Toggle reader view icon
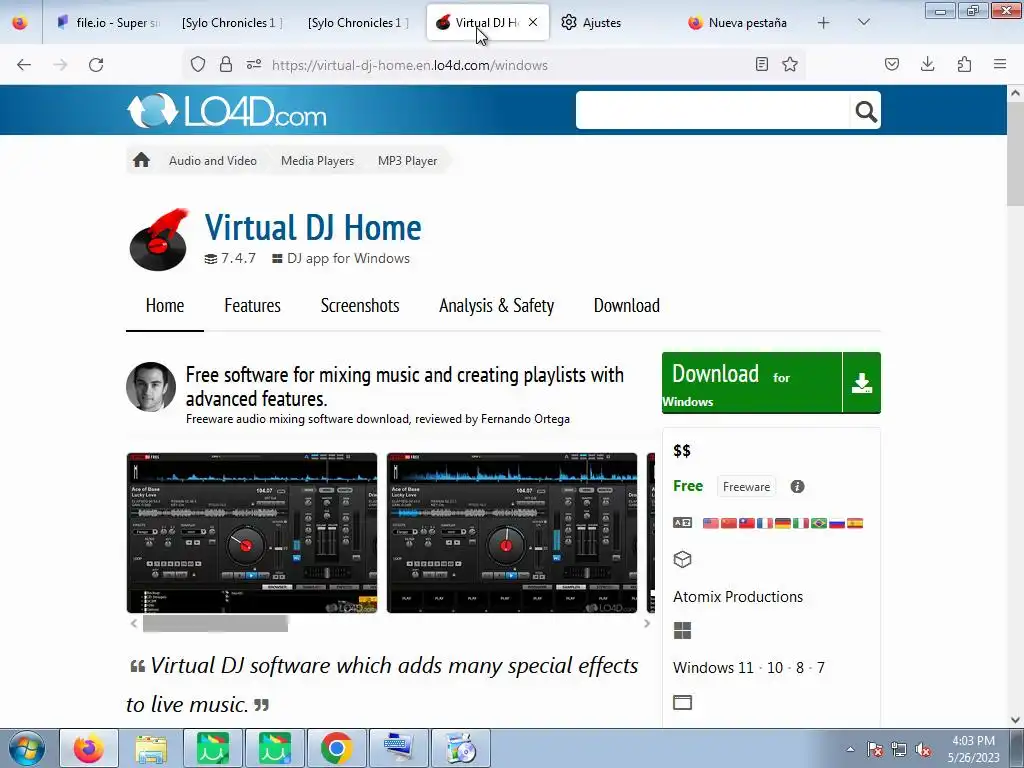 (761, 65)
